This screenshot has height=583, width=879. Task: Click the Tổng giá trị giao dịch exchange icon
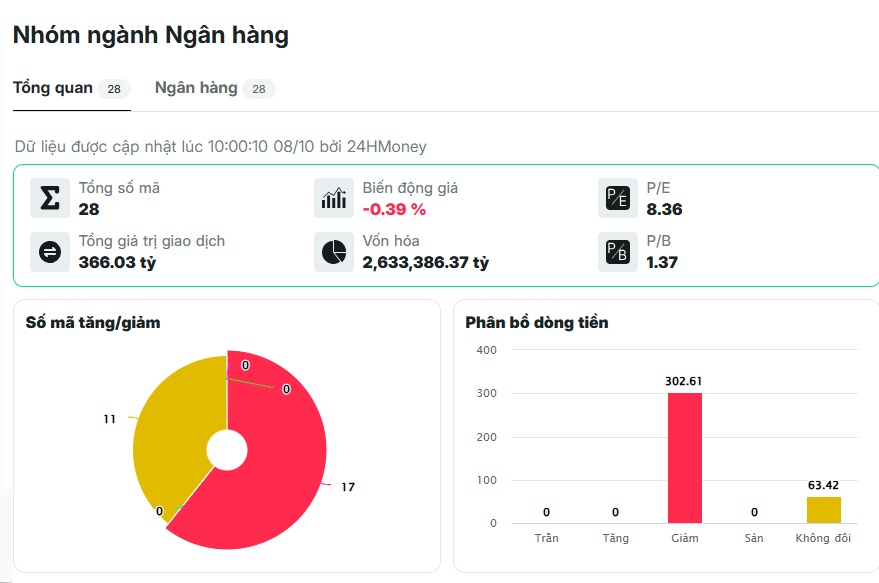50,252
